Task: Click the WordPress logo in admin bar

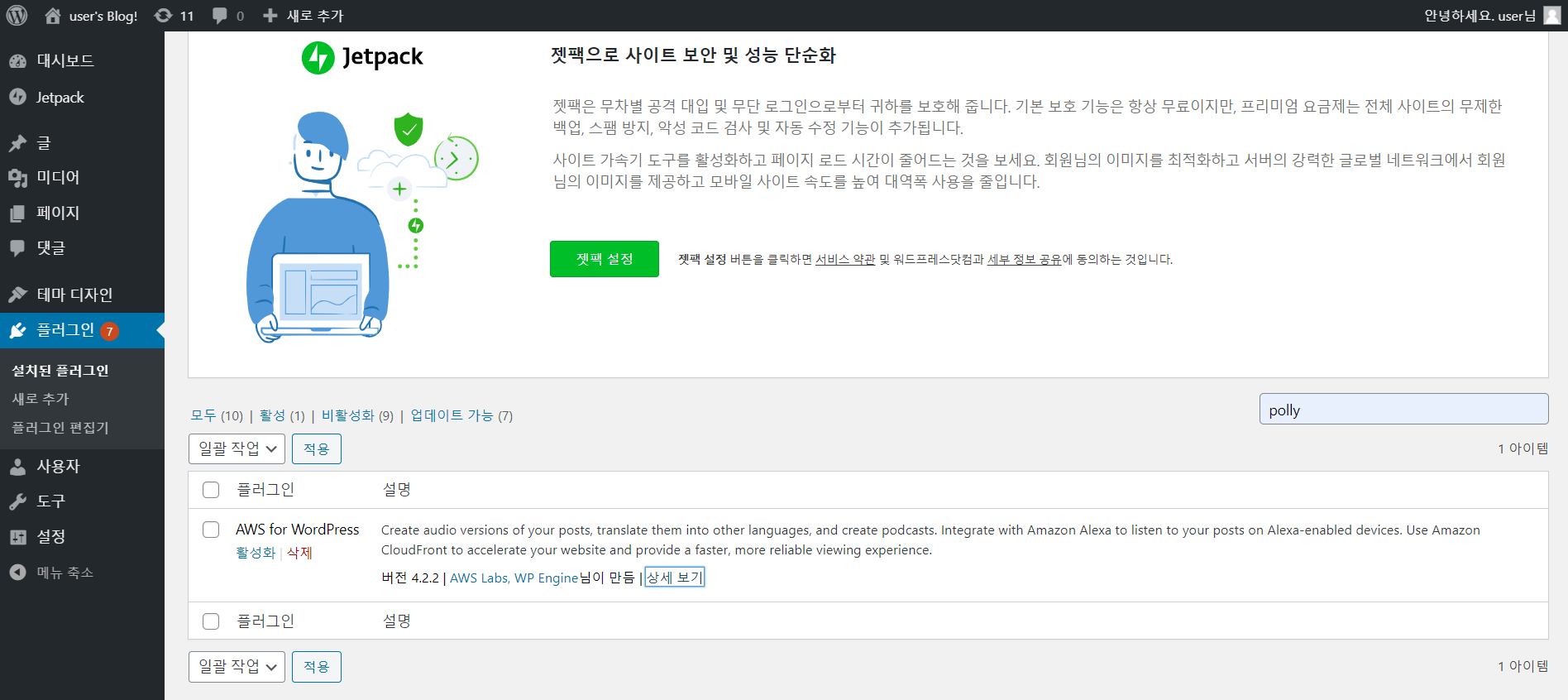Action: pyautogui.click(x=17, y=16)
